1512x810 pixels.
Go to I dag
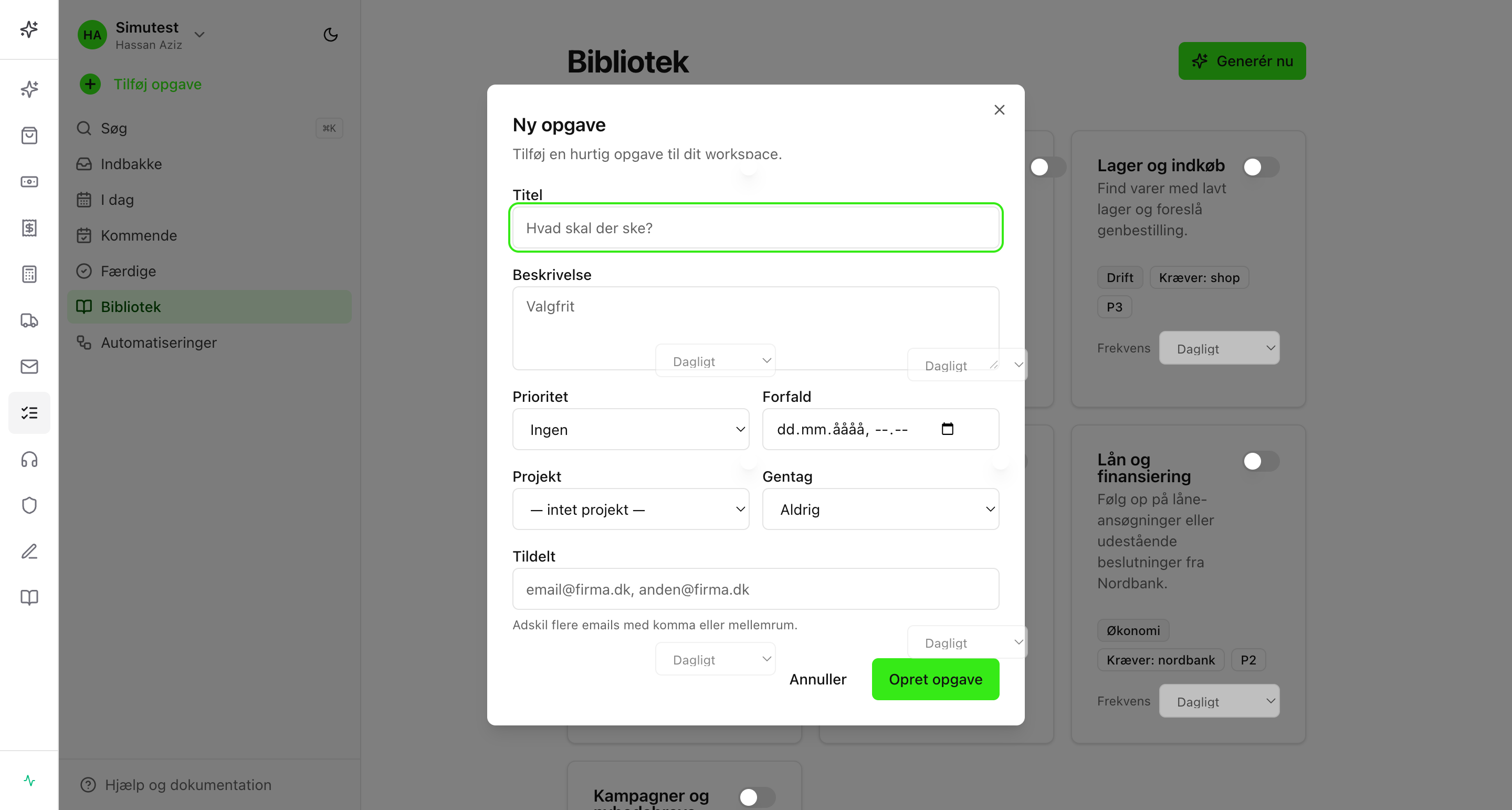pos(209,200)
